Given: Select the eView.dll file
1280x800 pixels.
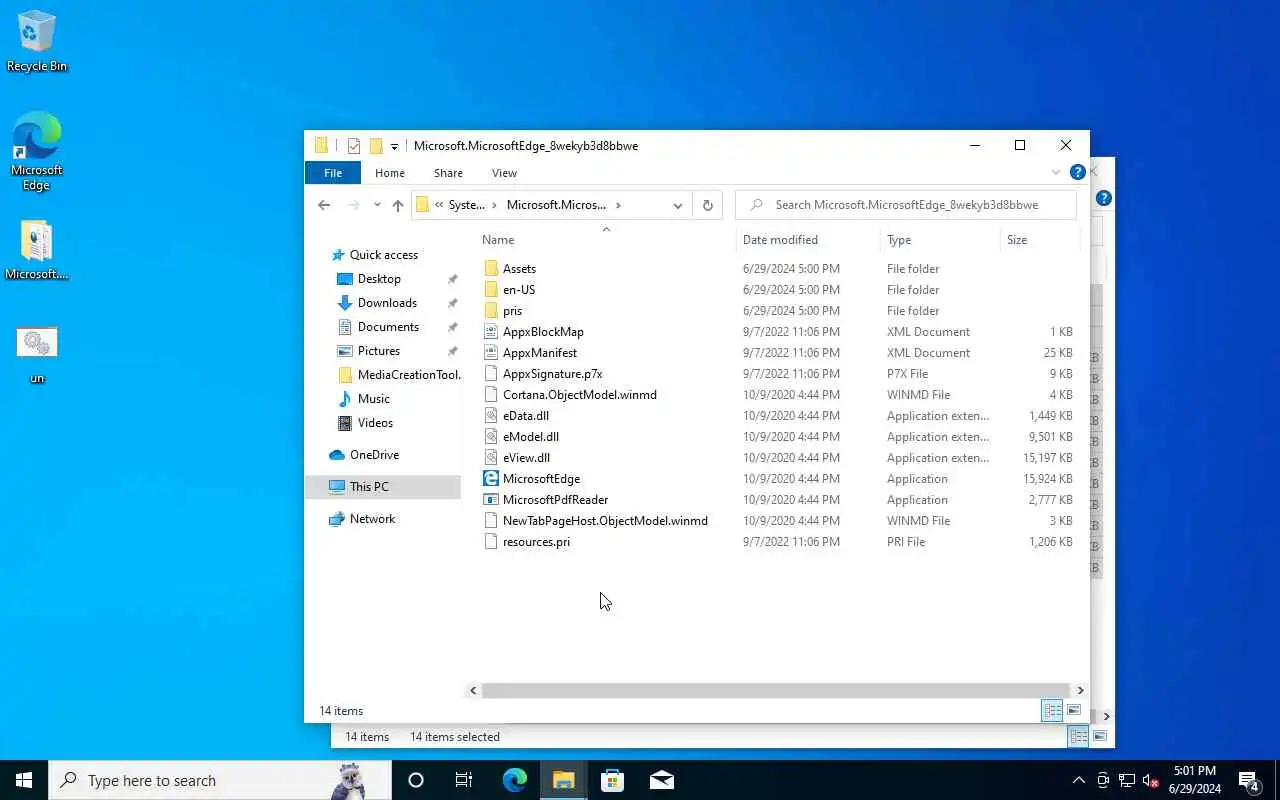Looking at the screenshot, I should 526,458.
